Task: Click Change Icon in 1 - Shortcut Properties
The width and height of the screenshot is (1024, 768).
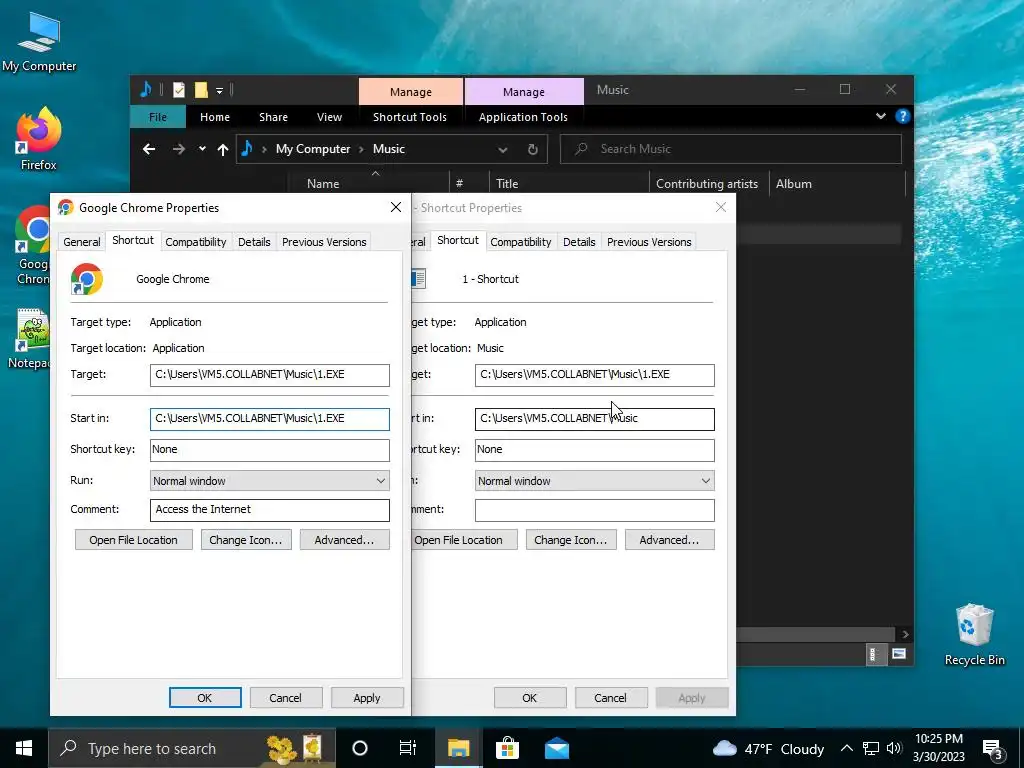Action: 570,540
